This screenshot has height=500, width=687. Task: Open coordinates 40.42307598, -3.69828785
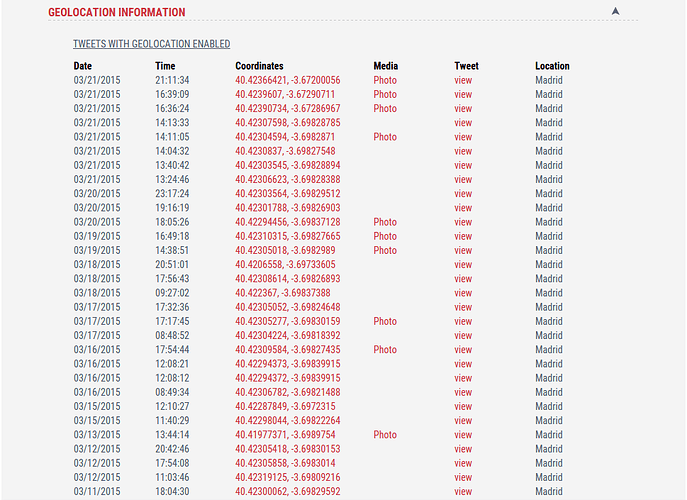click(x=287, y=123)
